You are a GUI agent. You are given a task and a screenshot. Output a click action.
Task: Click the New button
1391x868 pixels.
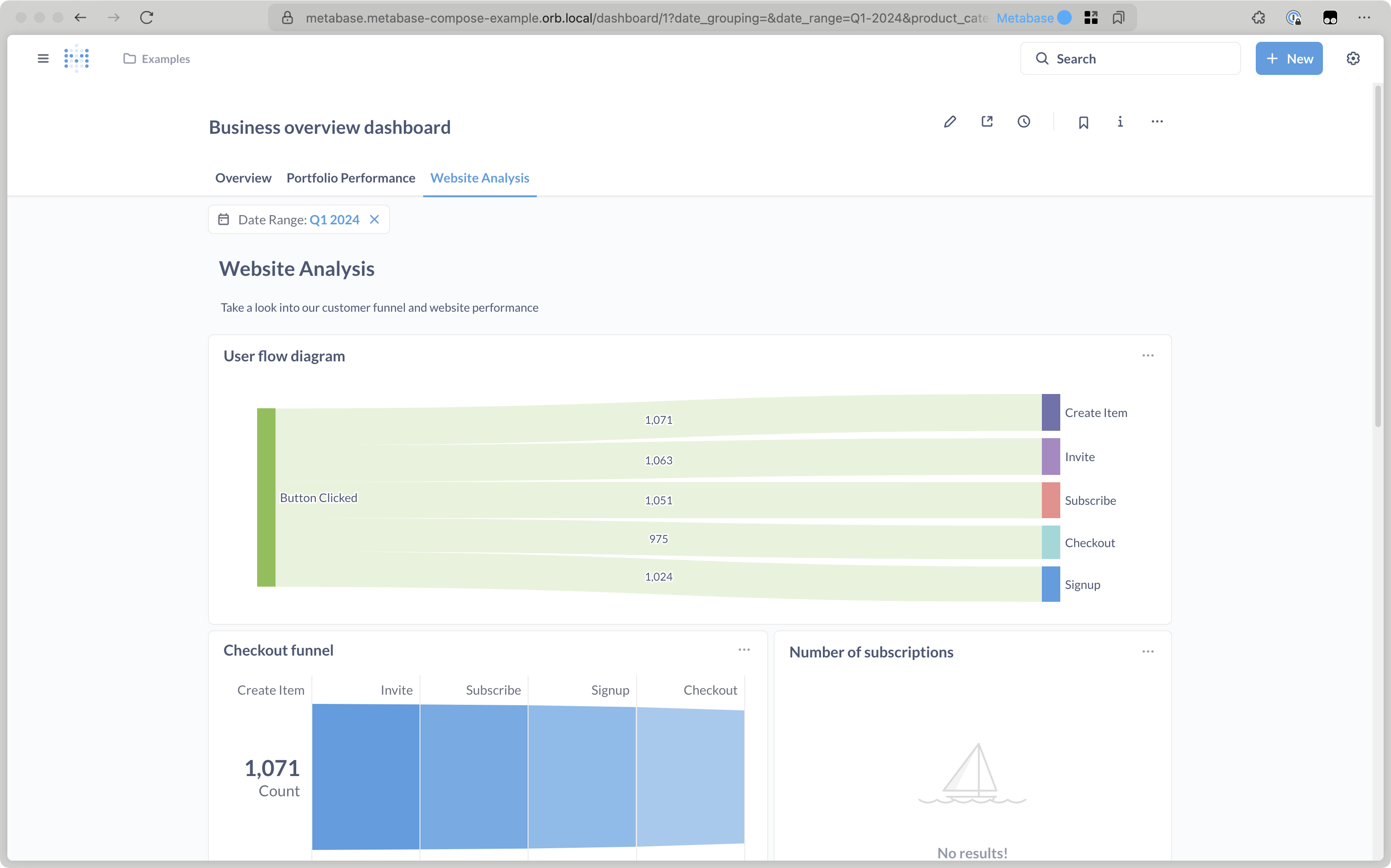1289,58
